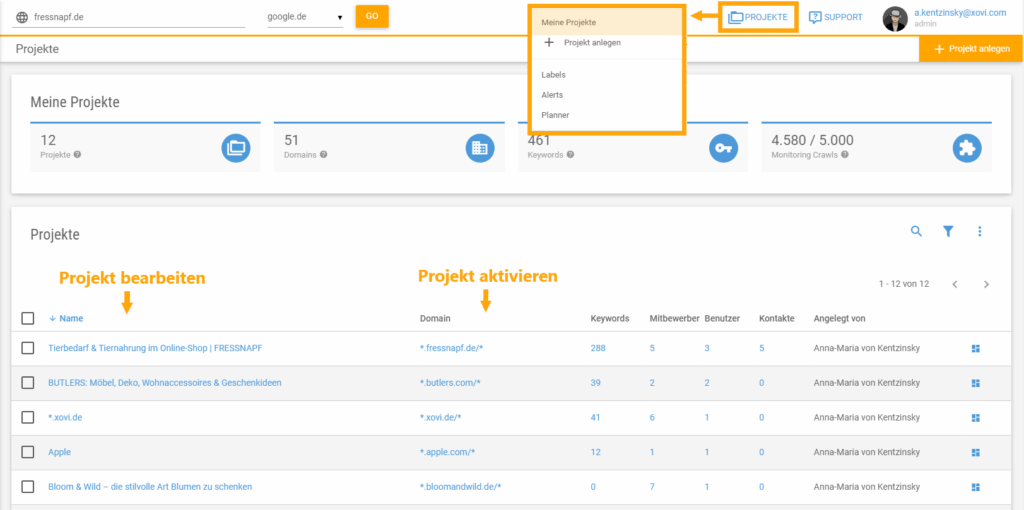Open the PROJEKTE menu in top bar
The height and width of the screenshot is (510, 1024).
pyautogui.click(x=758, y=17)
